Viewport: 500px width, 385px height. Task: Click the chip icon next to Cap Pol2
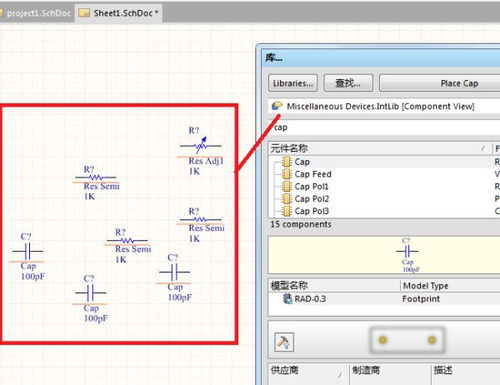[286, 199]
